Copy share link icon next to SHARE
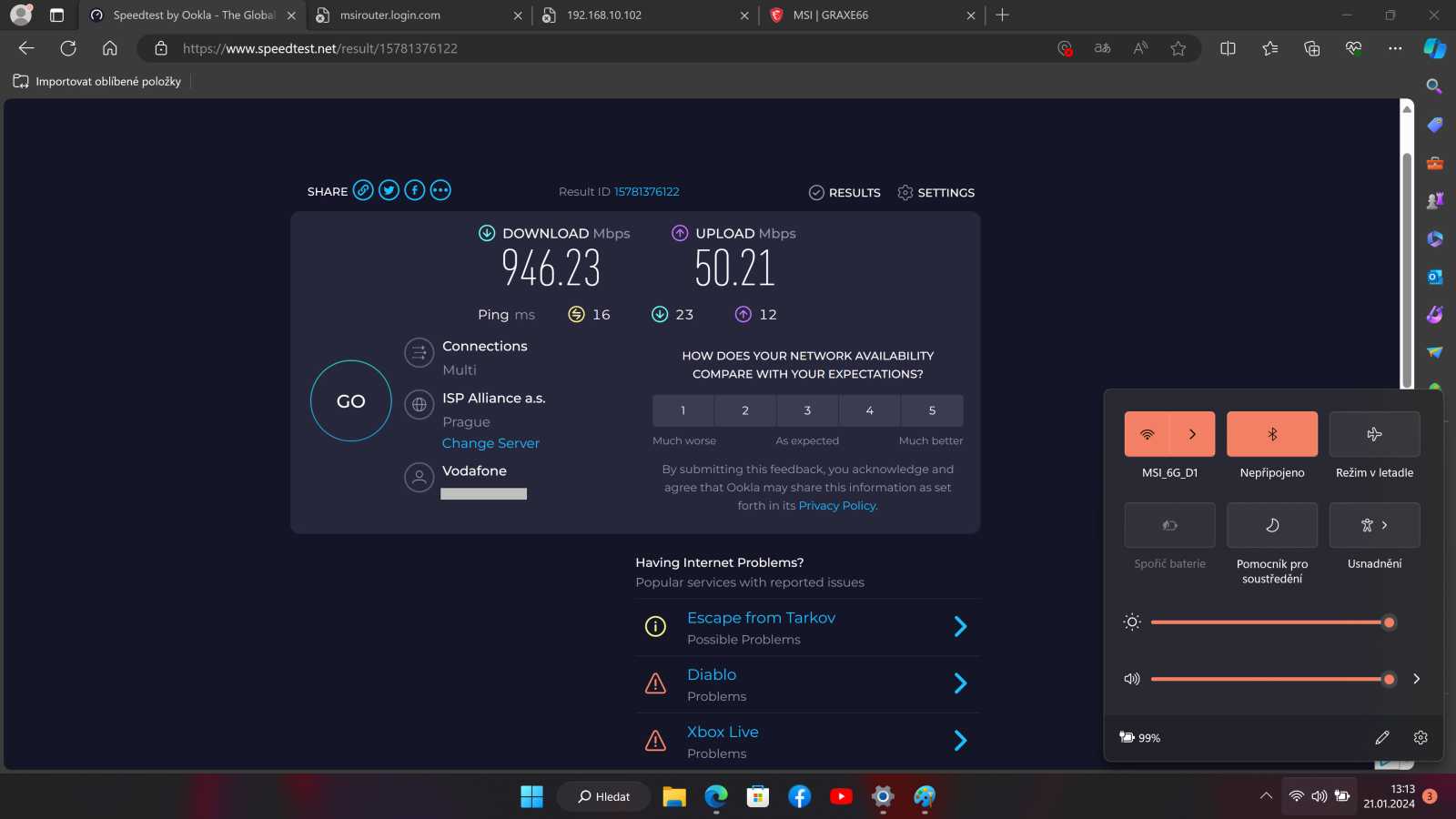This screenshot has width=1456, height=819. point(363,190)
